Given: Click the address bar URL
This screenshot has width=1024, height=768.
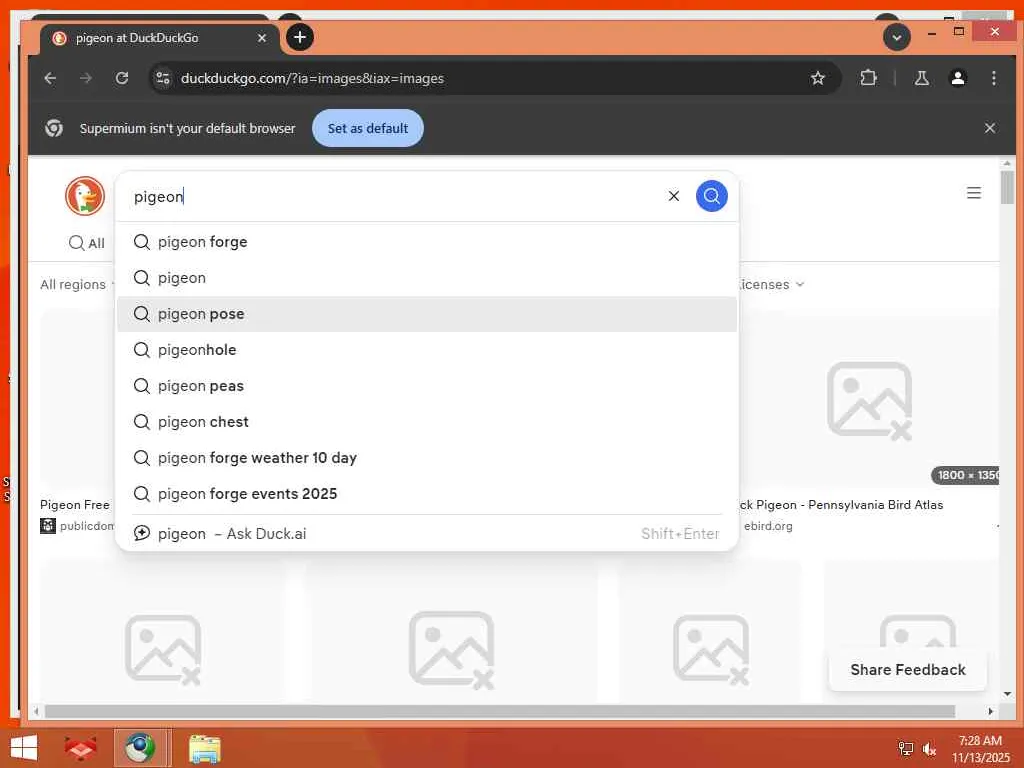Looking at the screenshot, I should pos(312,78).
